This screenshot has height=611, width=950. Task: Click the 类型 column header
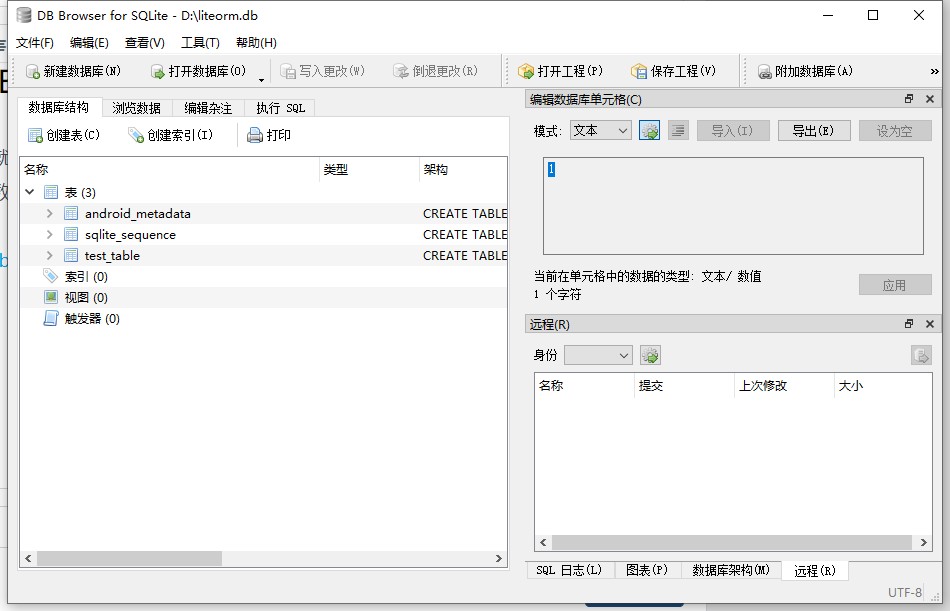369,170
